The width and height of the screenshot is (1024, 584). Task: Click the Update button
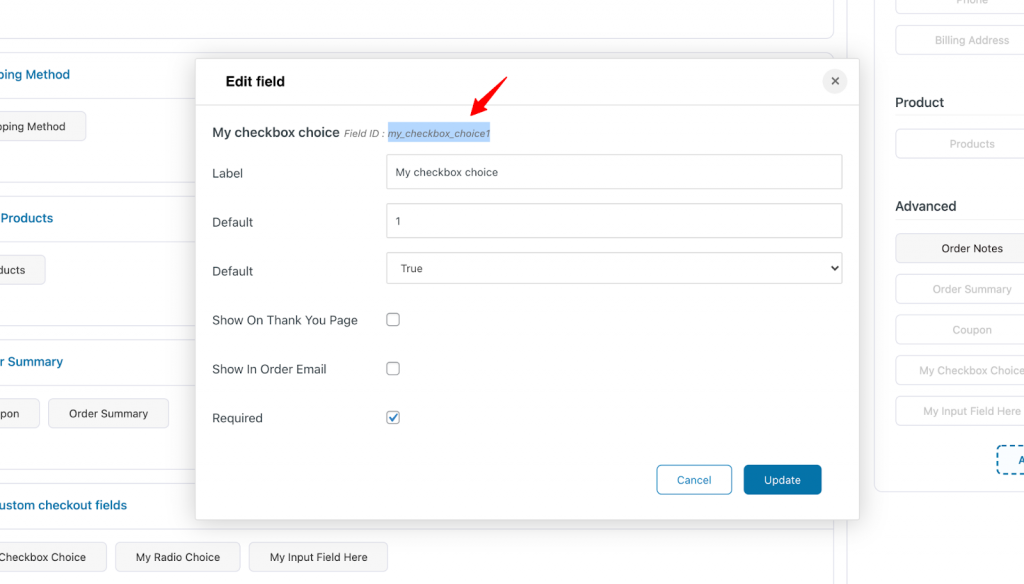(782, 479)
